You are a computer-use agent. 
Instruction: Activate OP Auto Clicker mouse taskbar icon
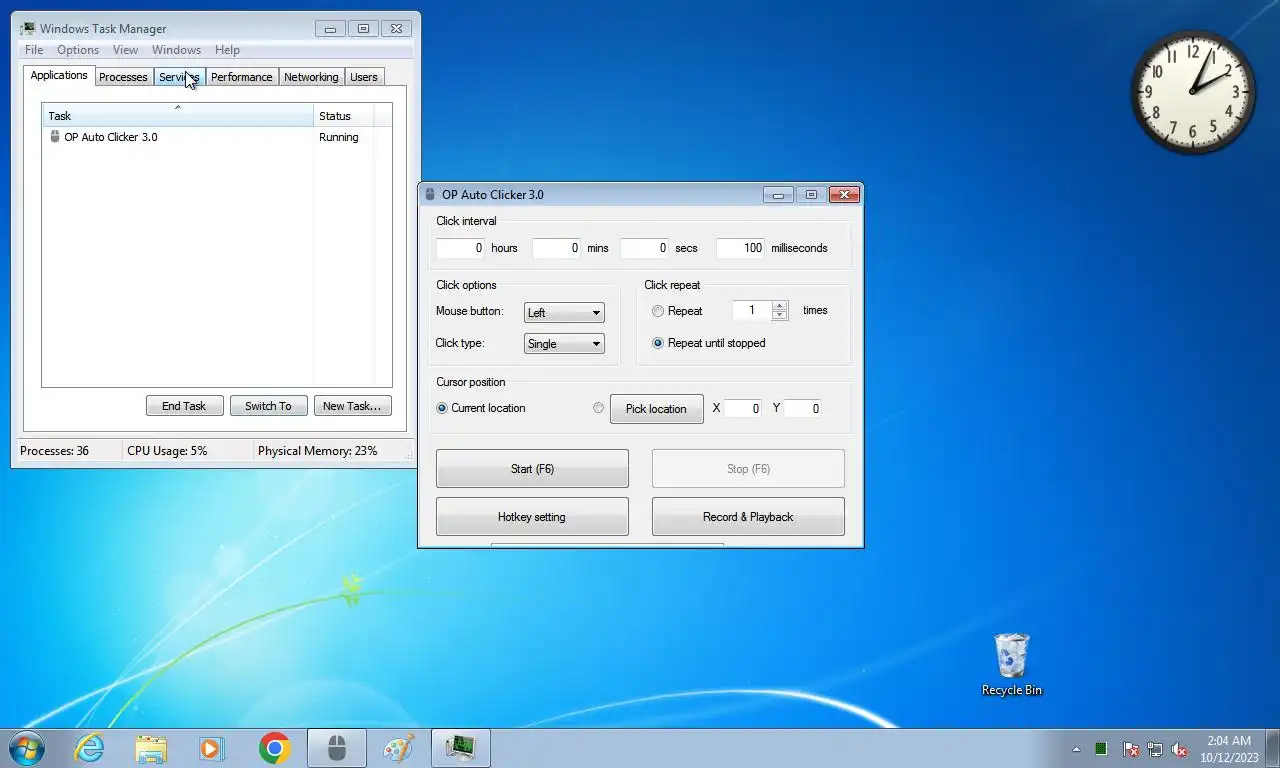point(337,748)
